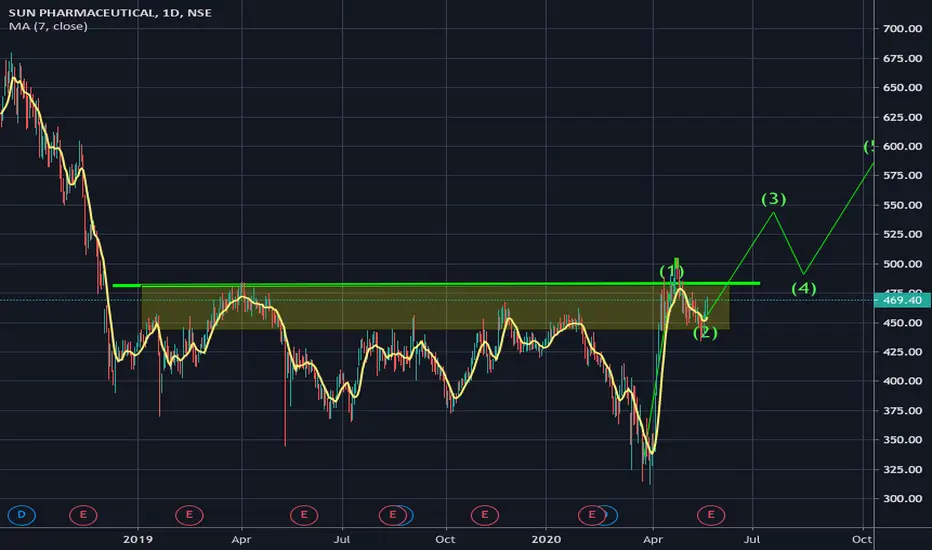Select the MA (7, close) indicator label
The image size is (932, 550).
48,26
